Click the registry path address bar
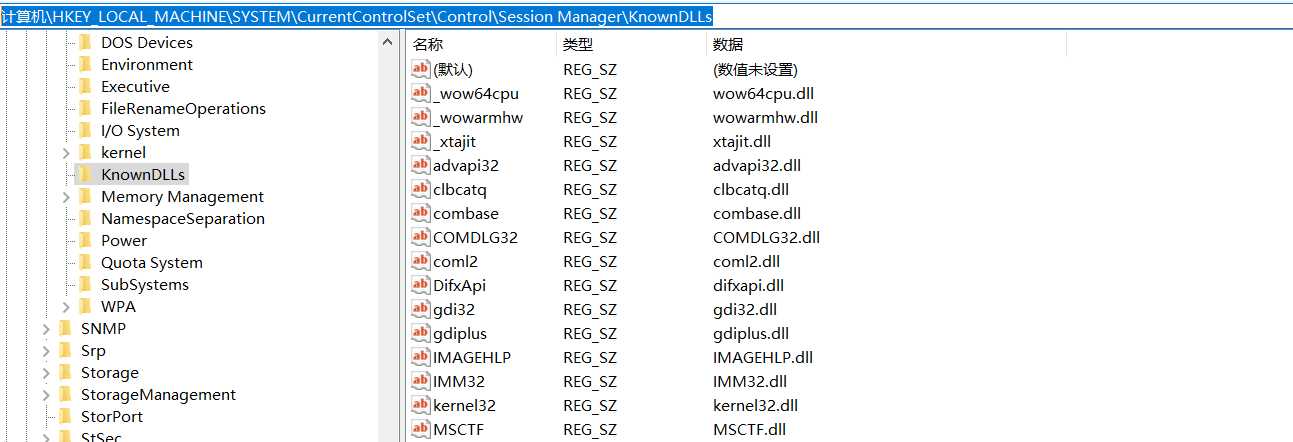The image size is (1293, 442). pos(646,16)
